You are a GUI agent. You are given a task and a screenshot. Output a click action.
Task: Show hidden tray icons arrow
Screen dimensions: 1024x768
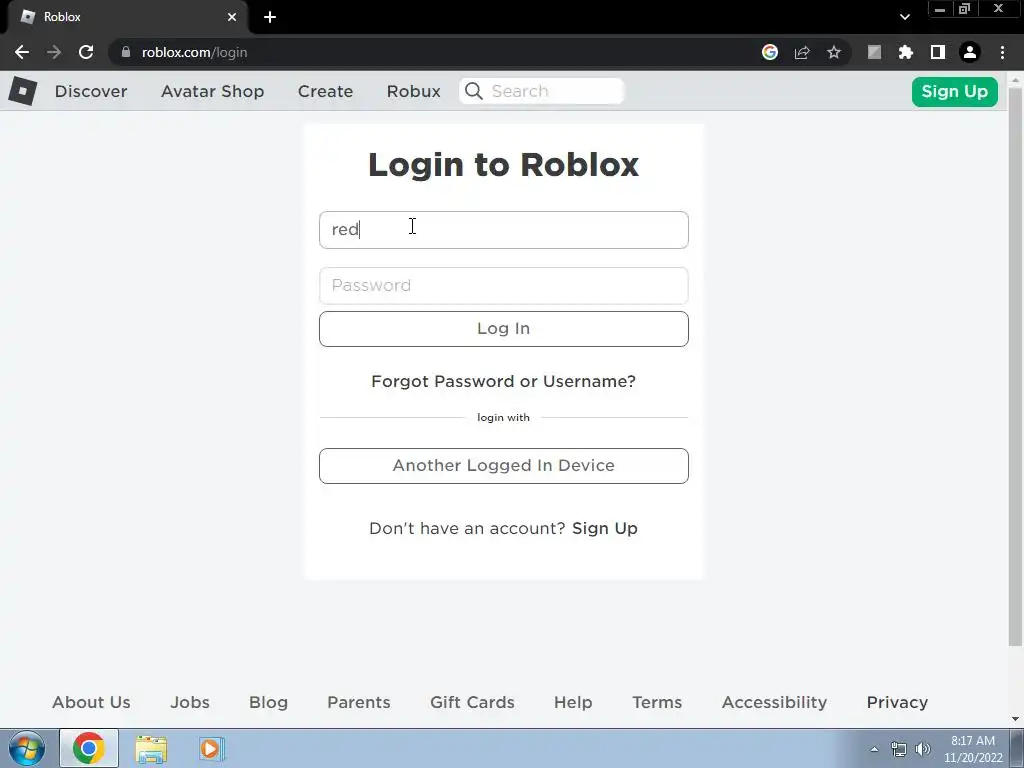(x=874, y=749)
